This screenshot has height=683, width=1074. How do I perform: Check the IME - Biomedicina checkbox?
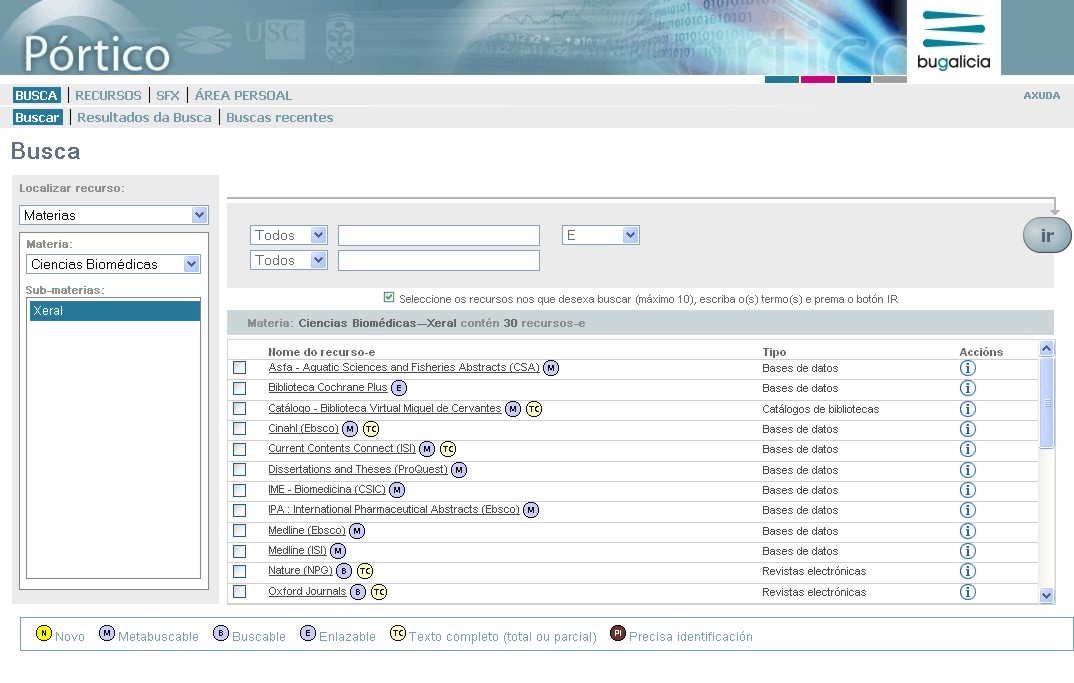click(239, 490)
